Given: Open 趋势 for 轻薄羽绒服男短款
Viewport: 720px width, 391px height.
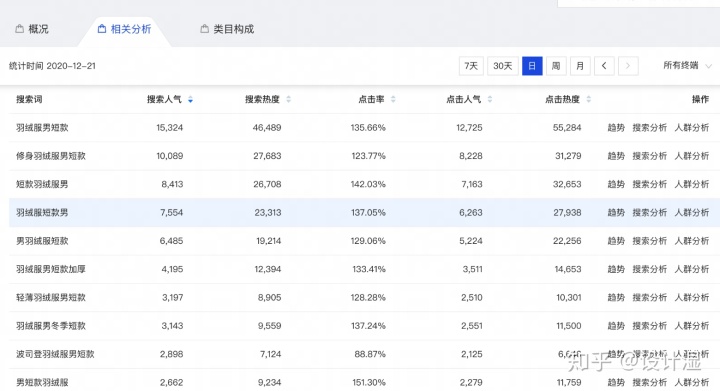Looking at the screenshot, I should point(616,298).
